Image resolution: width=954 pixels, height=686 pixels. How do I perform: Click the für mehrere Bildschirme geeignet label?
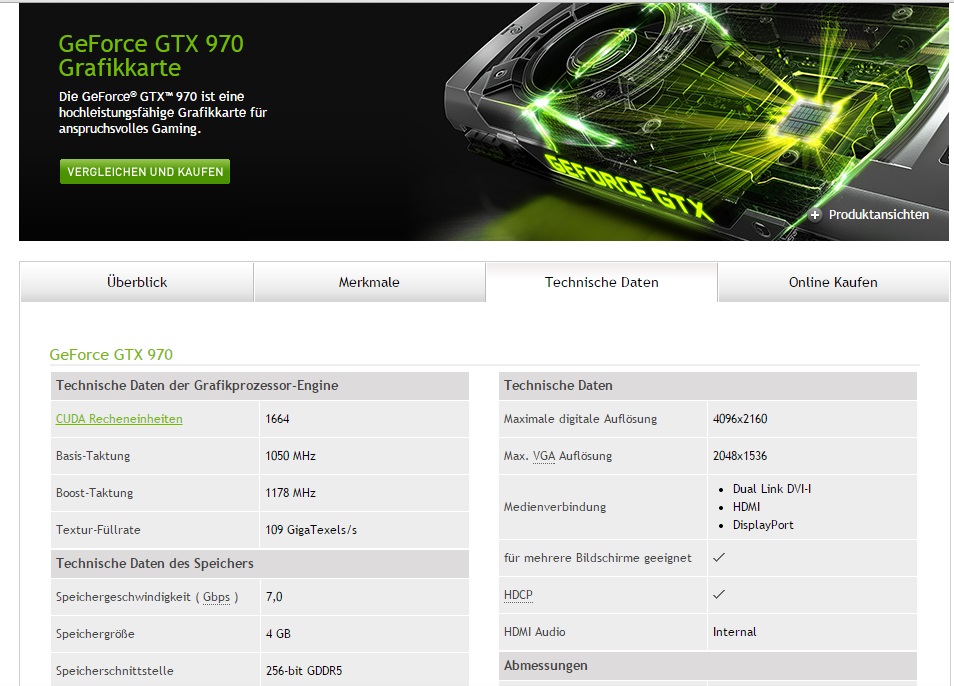[x=598, y=558]
